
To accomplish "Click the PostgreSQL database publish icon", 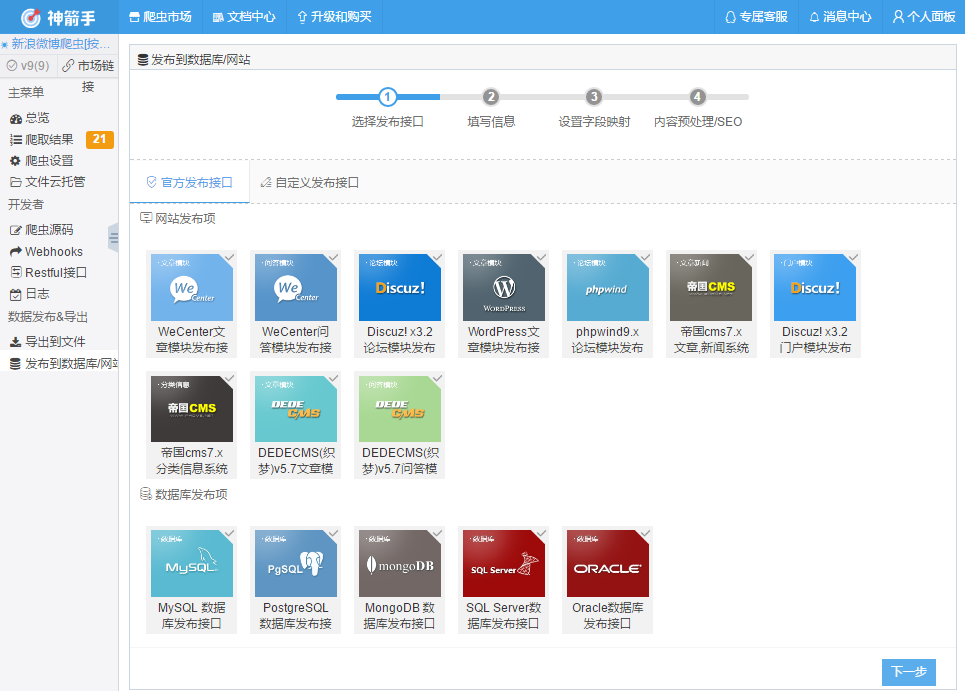I will pyautogui.click(x=296, y=564).
